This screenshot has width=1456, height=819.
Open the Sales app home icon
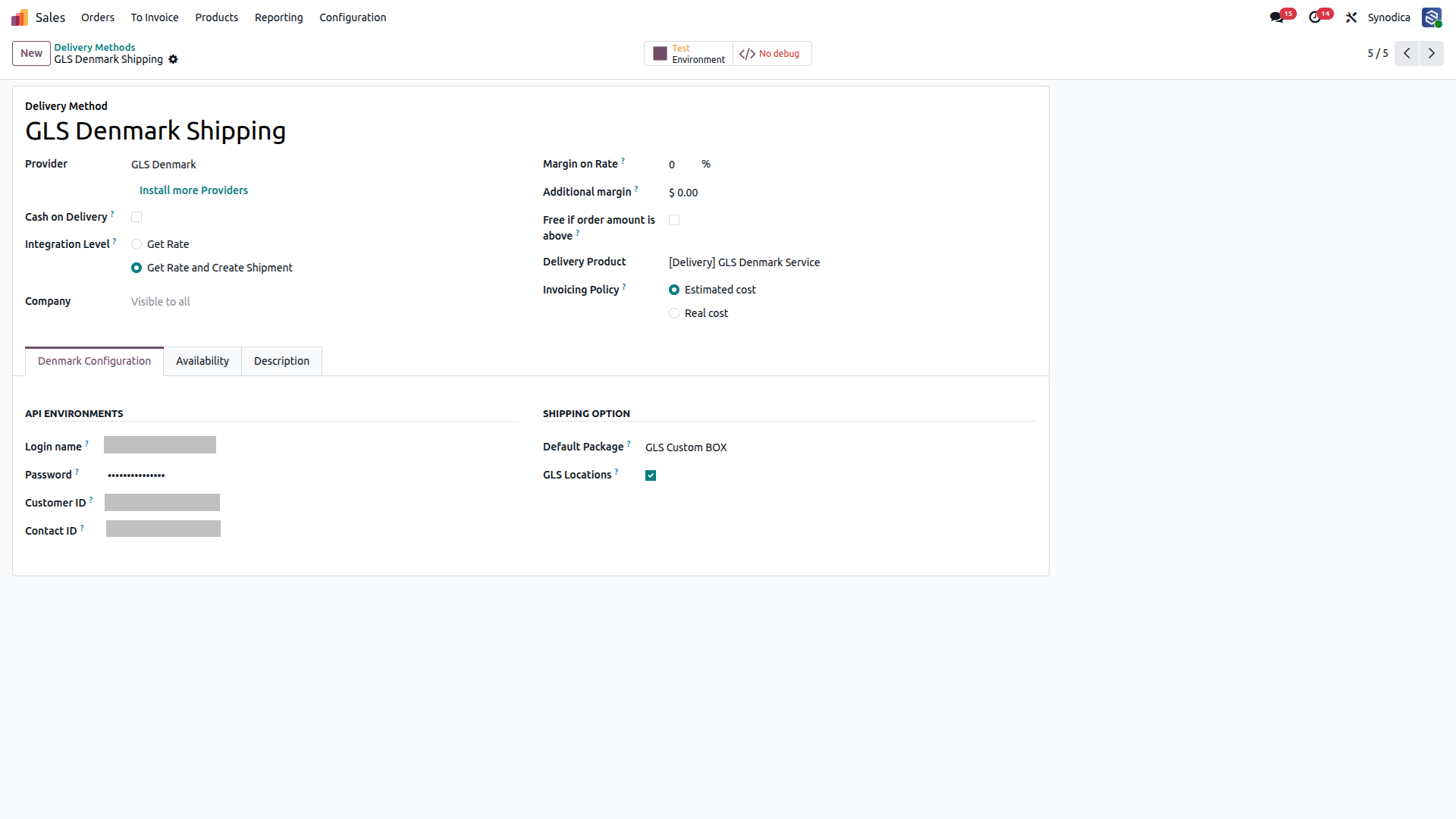coord(20,17)
